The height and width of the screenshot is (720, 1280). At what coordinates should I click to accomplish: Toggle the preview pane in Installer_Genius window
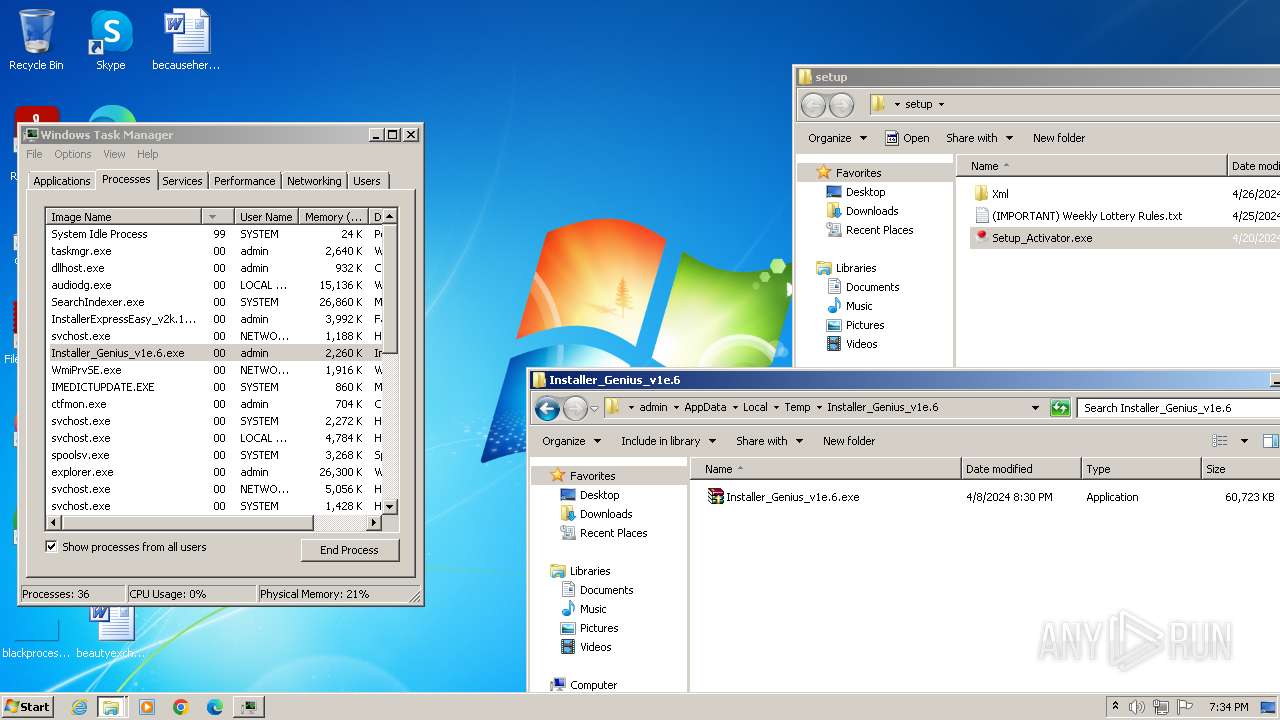click(x=1269, y=441)
